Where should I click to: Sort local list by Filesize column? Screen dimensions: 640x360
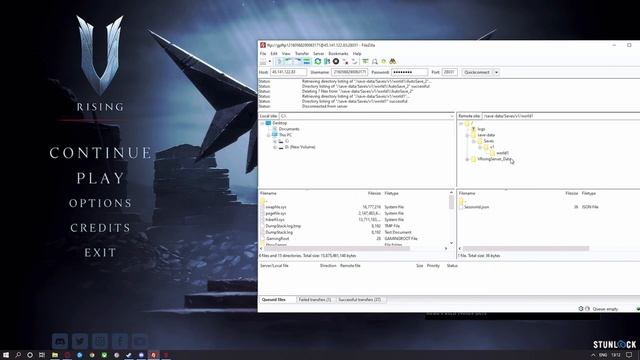click(374, 193)
